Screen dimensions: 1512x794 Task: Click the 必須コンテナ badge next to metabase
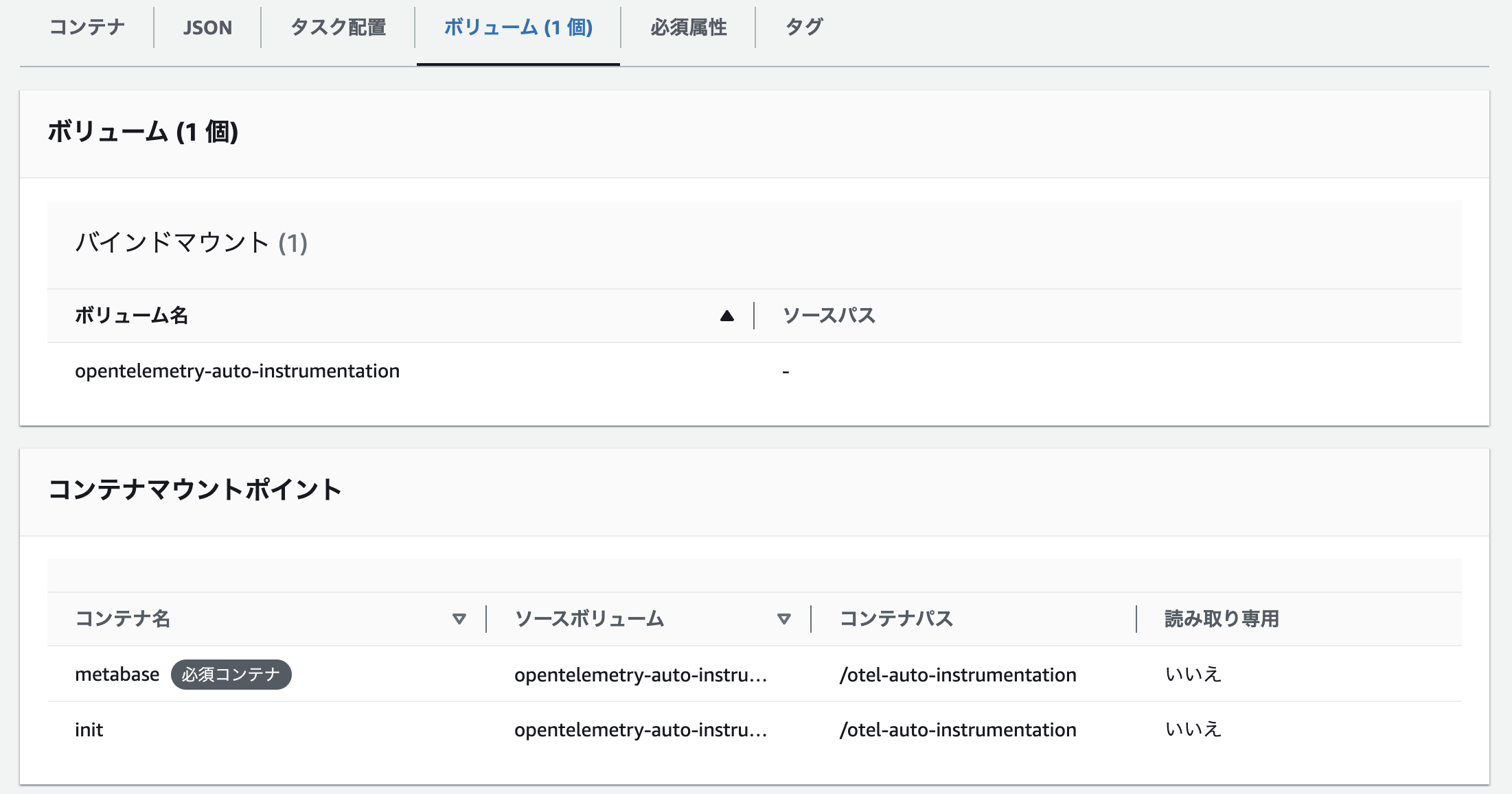pos(231,675)
